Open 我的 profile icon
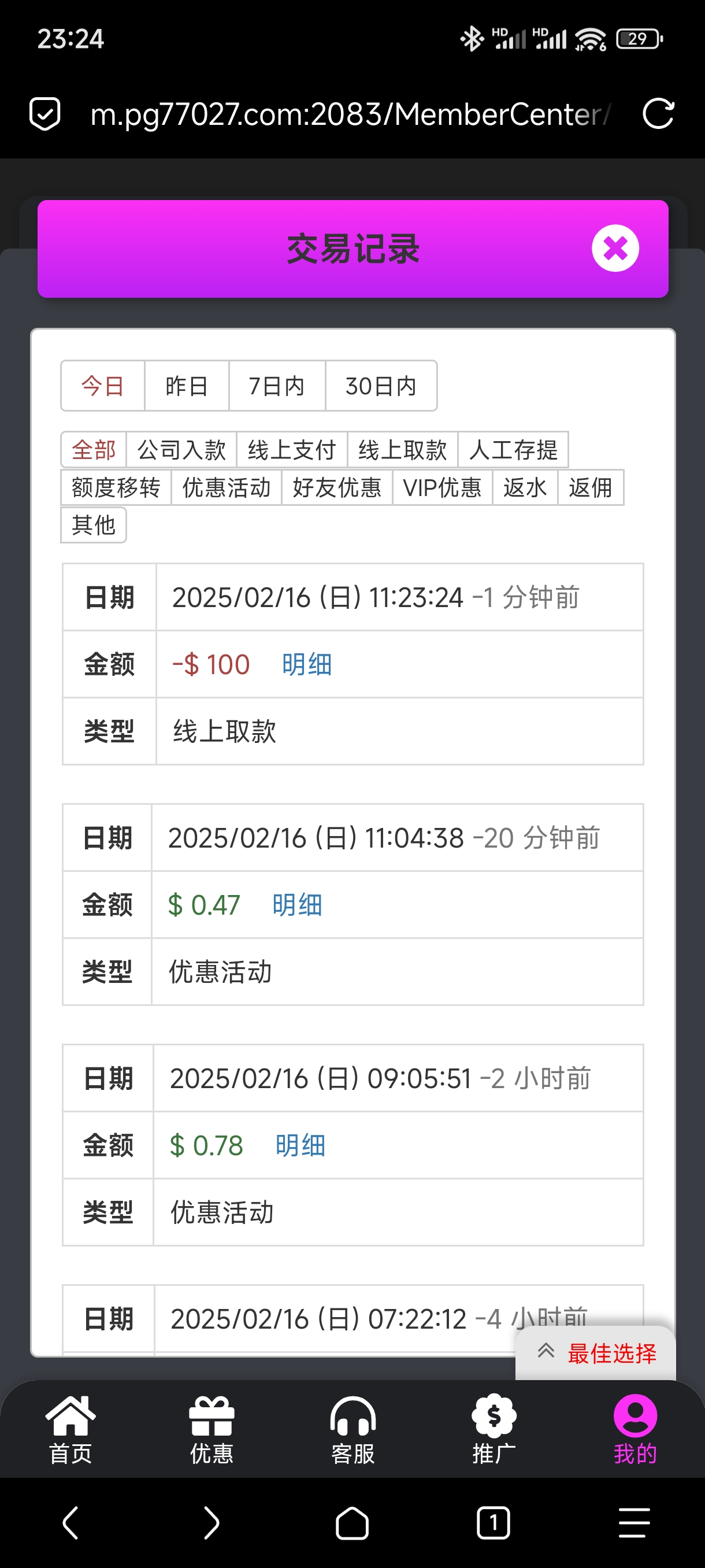Screen dimensions: 705x1568 coord(635,1428)
